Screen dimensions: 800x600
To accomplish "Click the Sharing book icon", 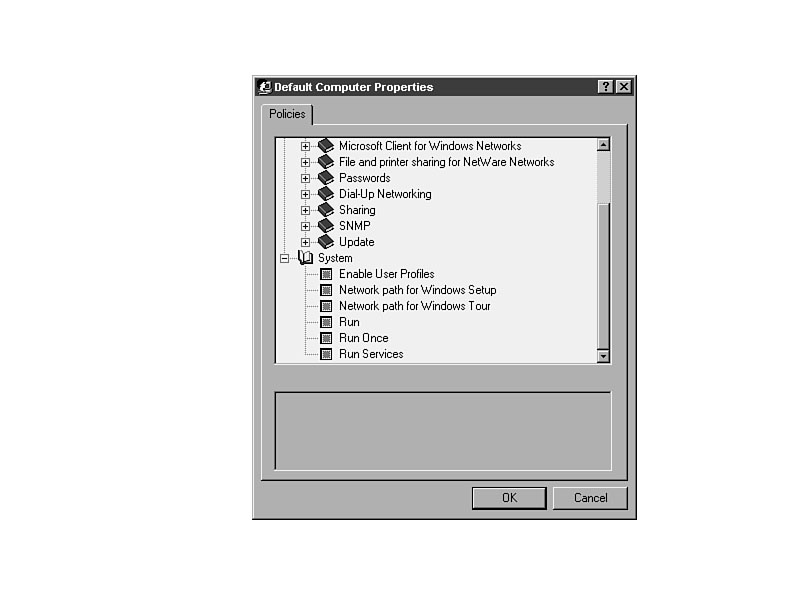I will 326,210.
